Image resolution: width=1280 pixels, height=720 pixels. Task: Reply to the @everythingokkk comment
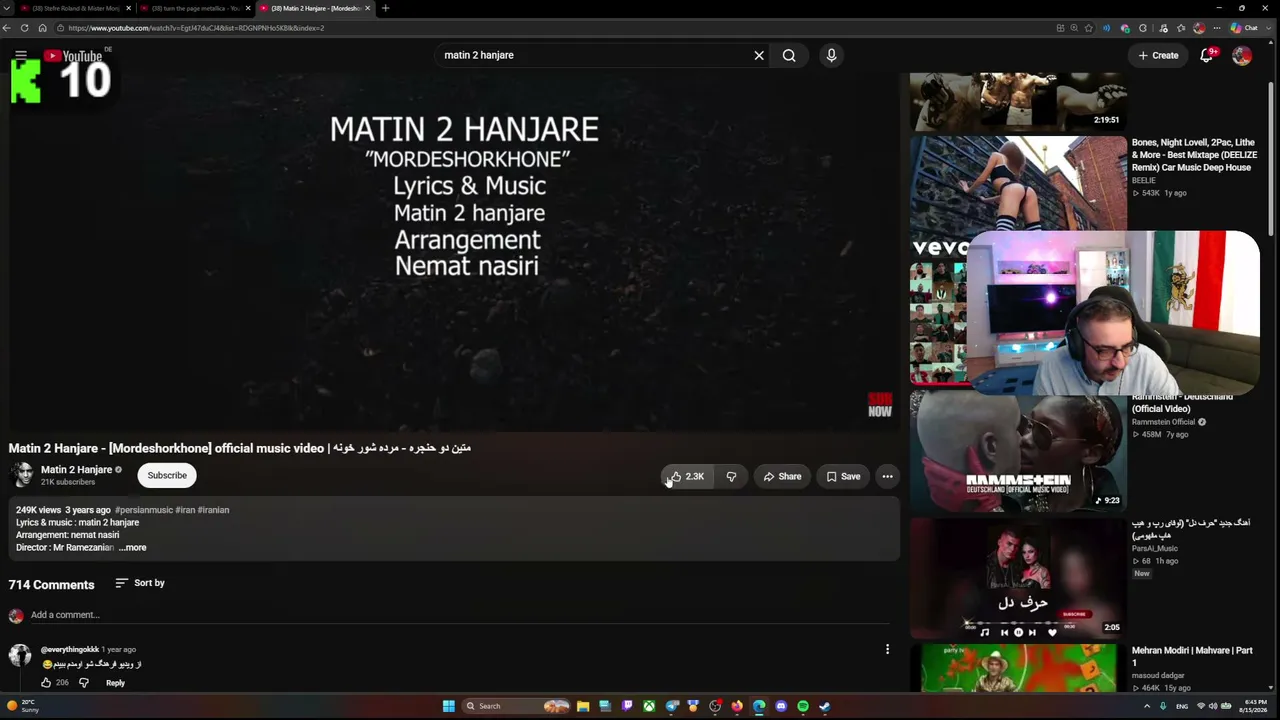[x=115, y=683]
